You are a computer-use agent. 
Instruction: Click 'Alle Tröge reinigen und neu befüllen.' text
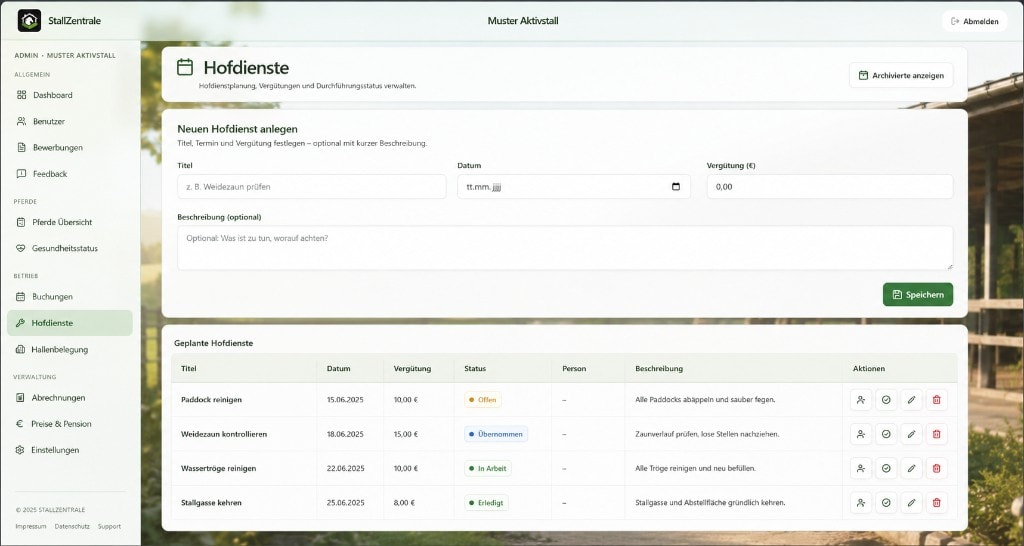(x=696, y=468)
